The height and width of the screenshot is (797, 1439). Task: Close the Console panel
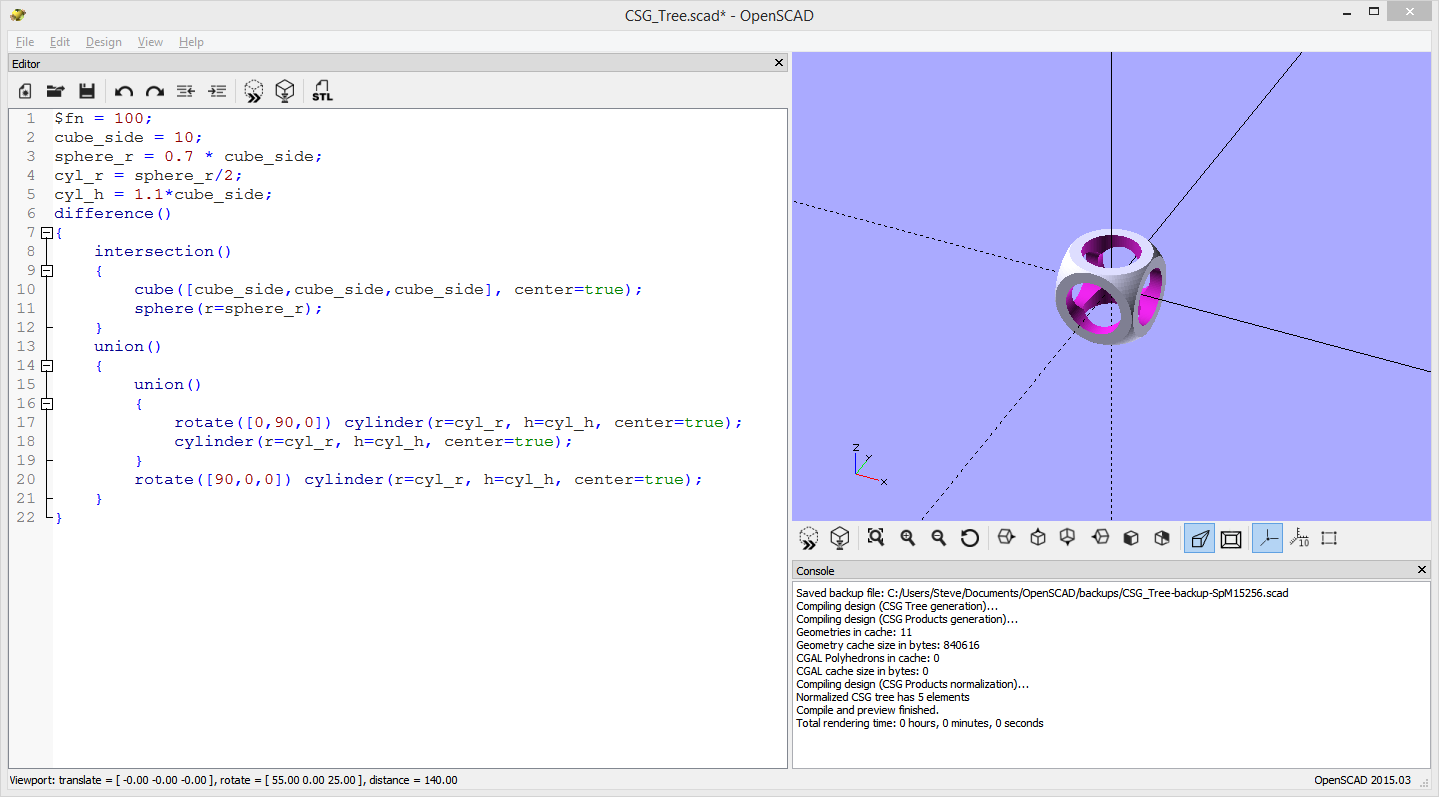tap(1421, 570)
